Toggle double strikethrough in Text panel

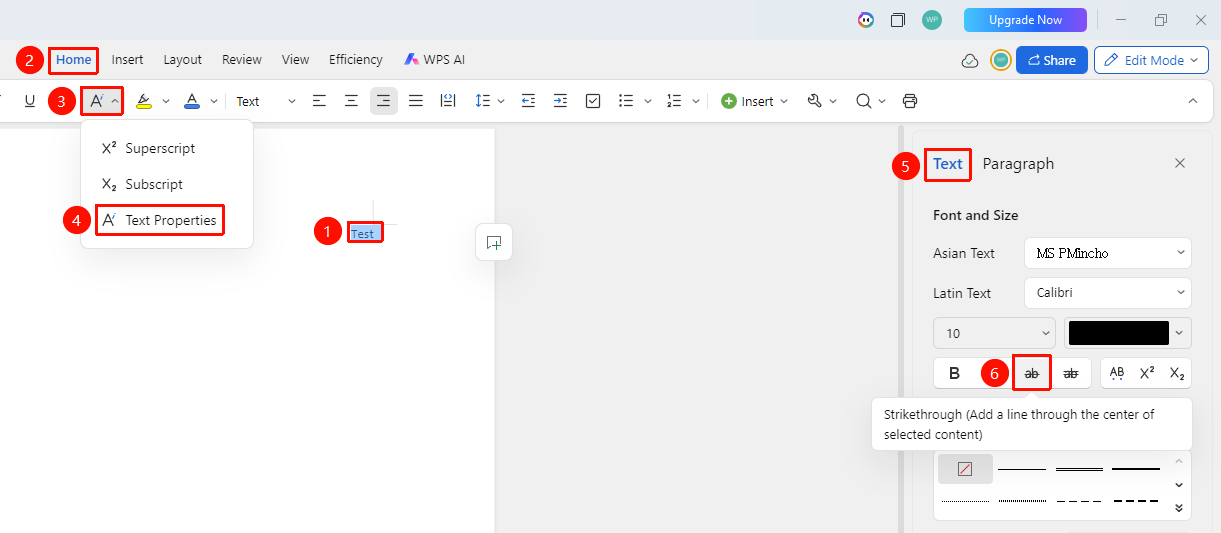tap(1071, 373)
